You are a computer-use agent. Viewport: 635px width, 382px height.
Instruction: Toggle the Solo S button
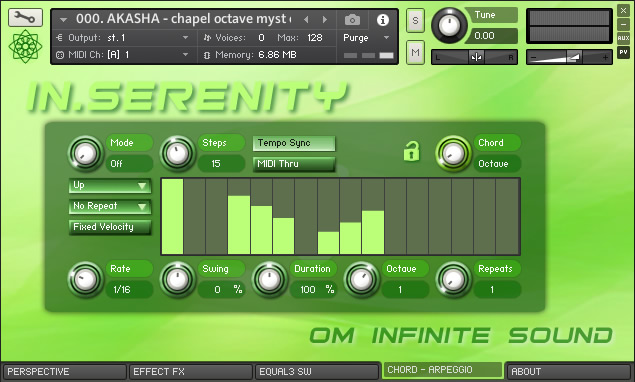[415, 20]
